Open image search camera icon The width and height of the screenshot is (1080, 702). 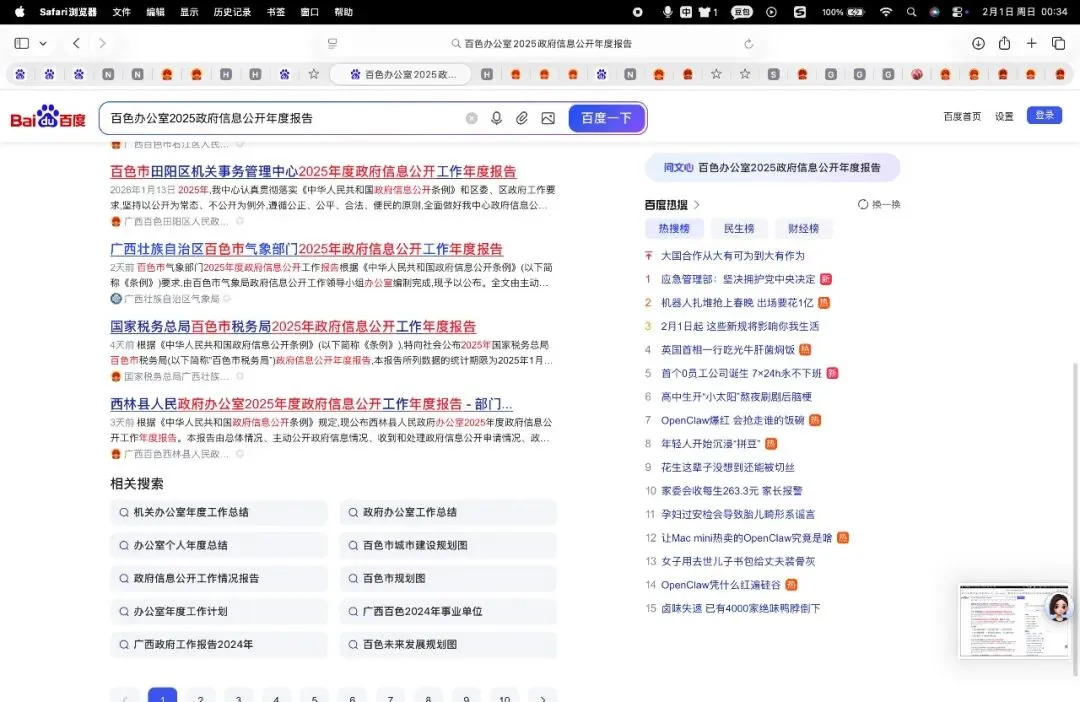pyautogui.click(x=548, y=118)
